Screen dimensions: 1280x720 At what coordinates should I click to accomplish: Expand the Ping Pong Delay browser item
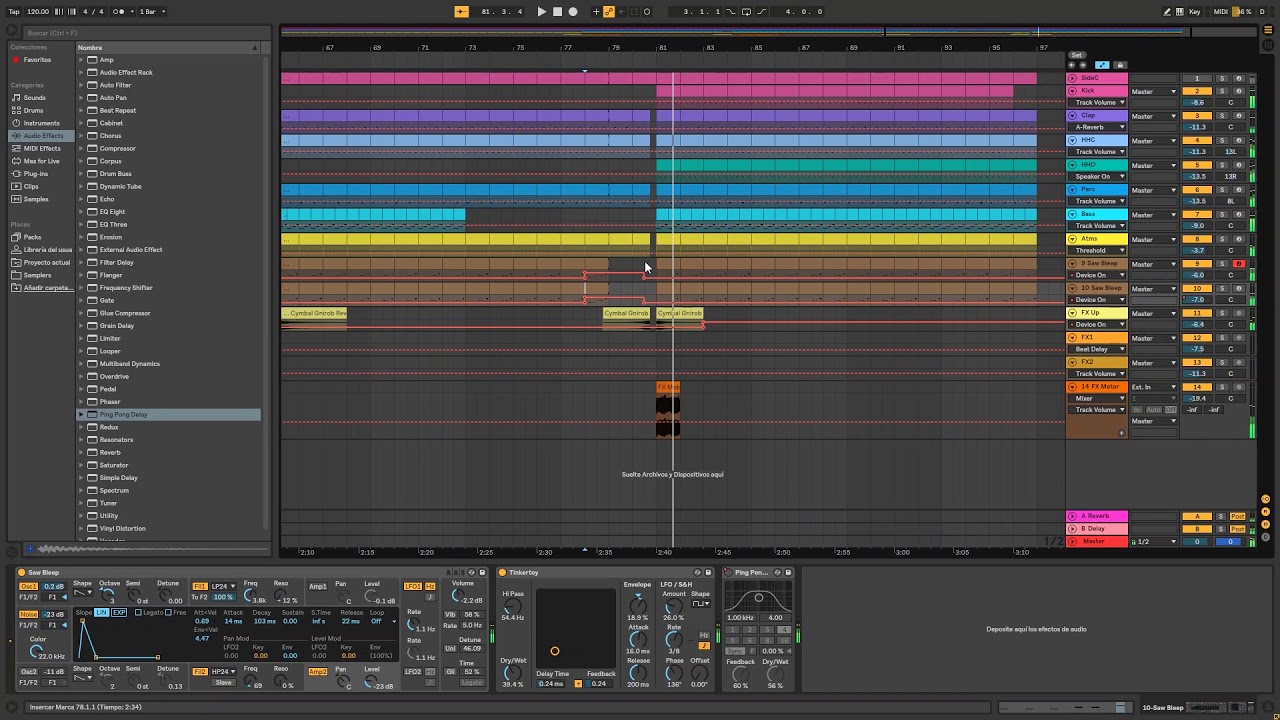tap(81, 414)
